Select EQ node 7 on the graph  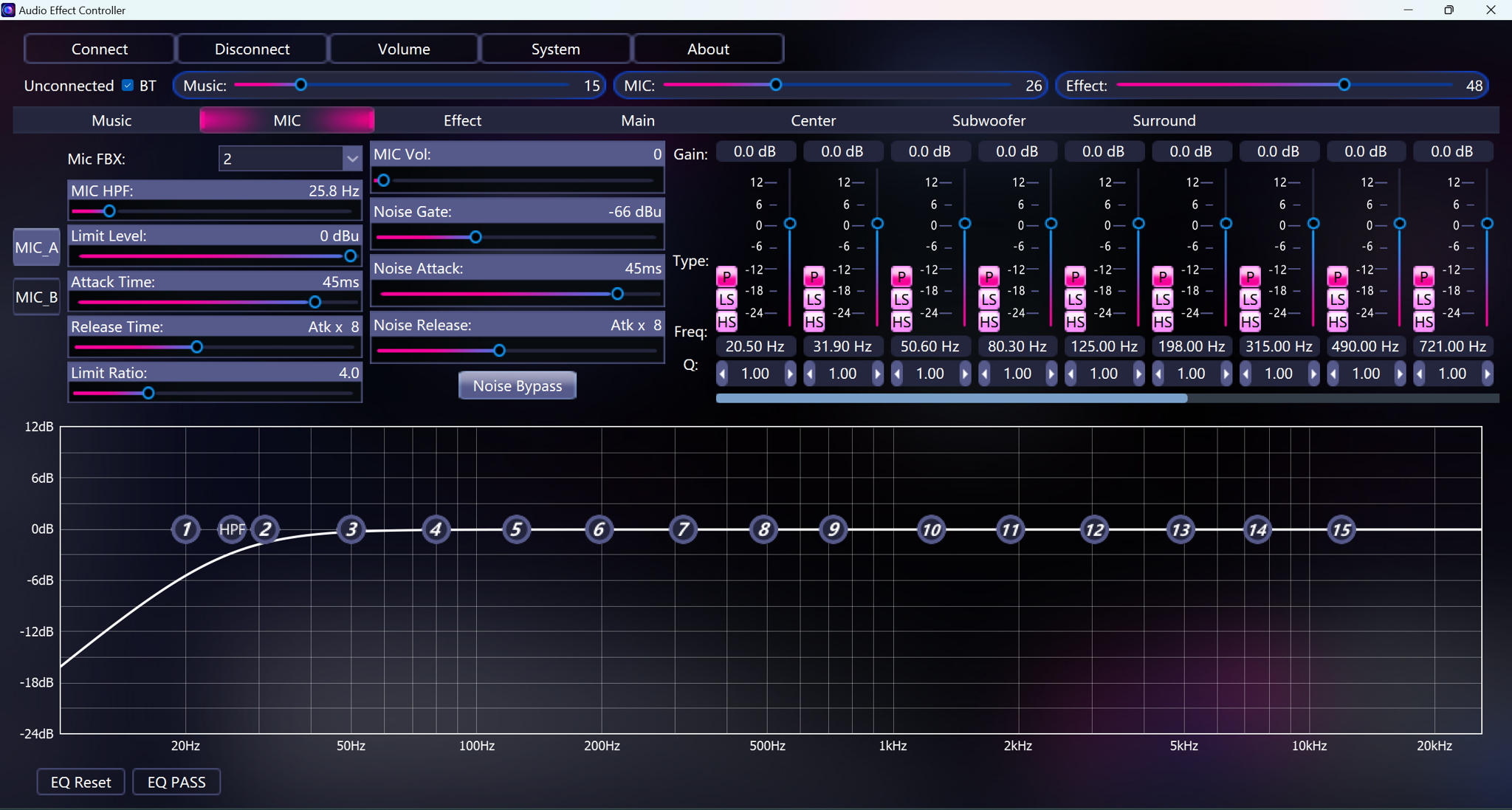coord(683,529)
